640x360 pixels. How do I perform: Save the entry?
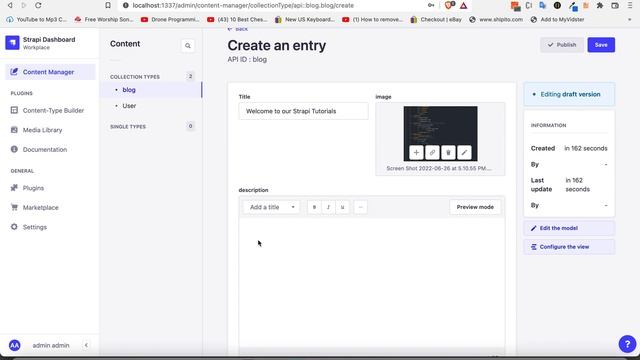click(x=601, y=45)
